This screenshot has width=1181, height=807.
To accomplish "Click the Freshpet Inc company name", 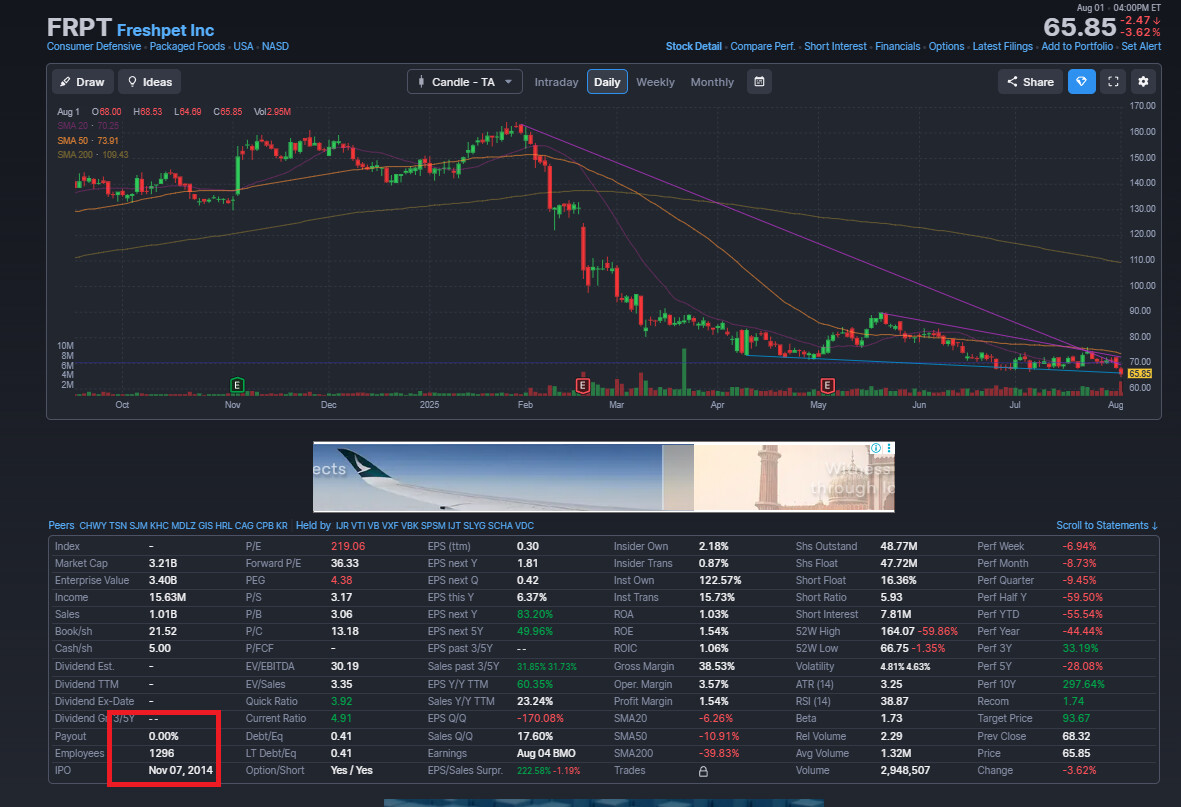I will [166, 30].
